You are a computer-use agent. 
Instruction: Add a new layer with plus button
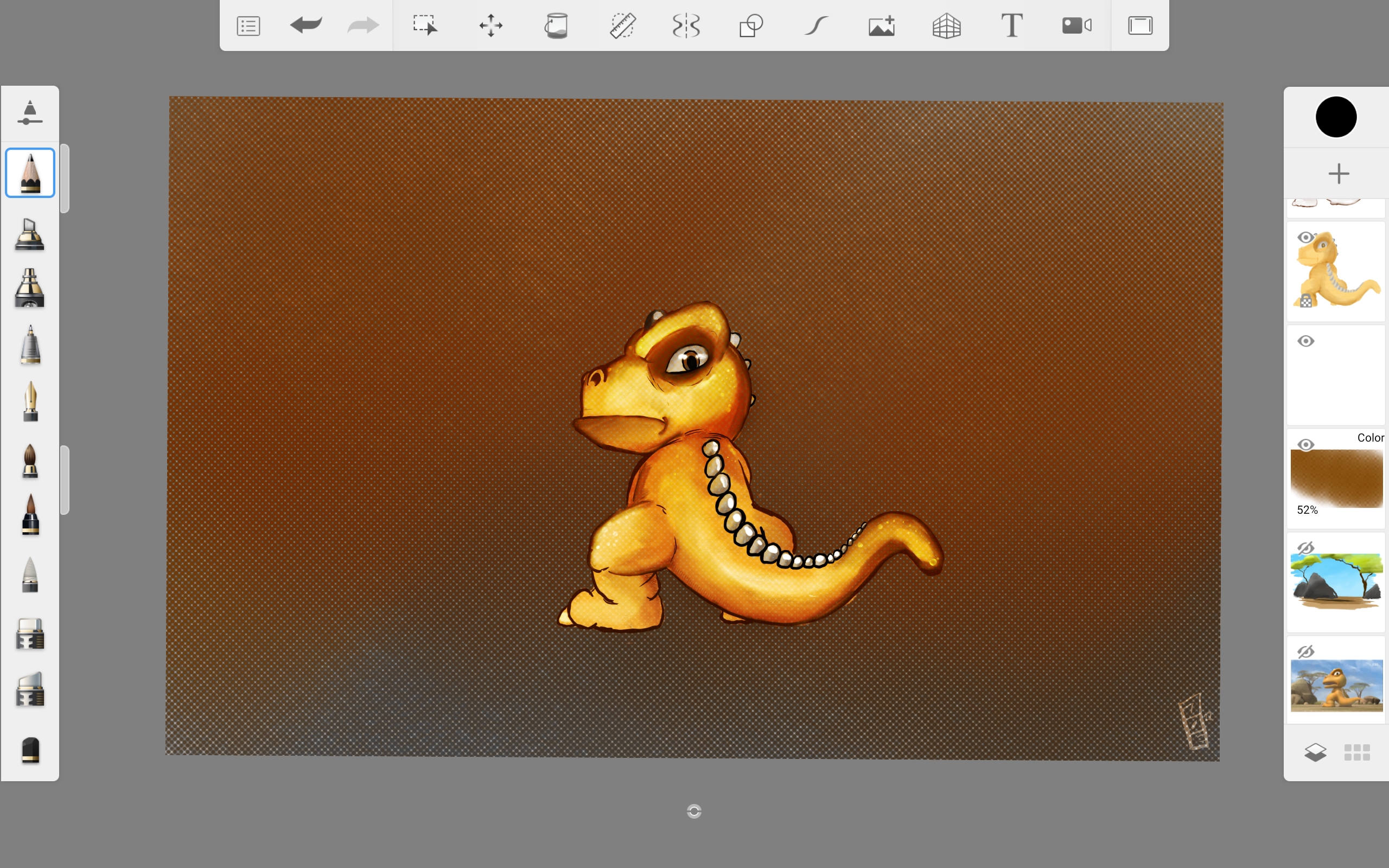1339,174
